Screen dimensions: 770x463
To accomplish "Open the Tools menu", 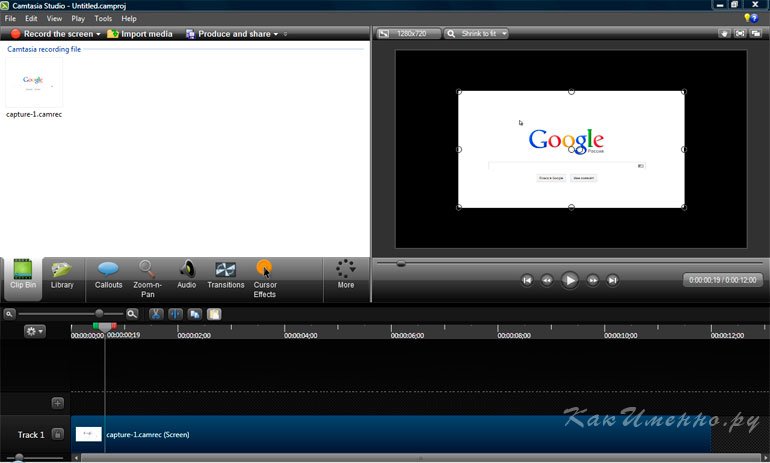I will pyautogui.click(x=103, y=19).
